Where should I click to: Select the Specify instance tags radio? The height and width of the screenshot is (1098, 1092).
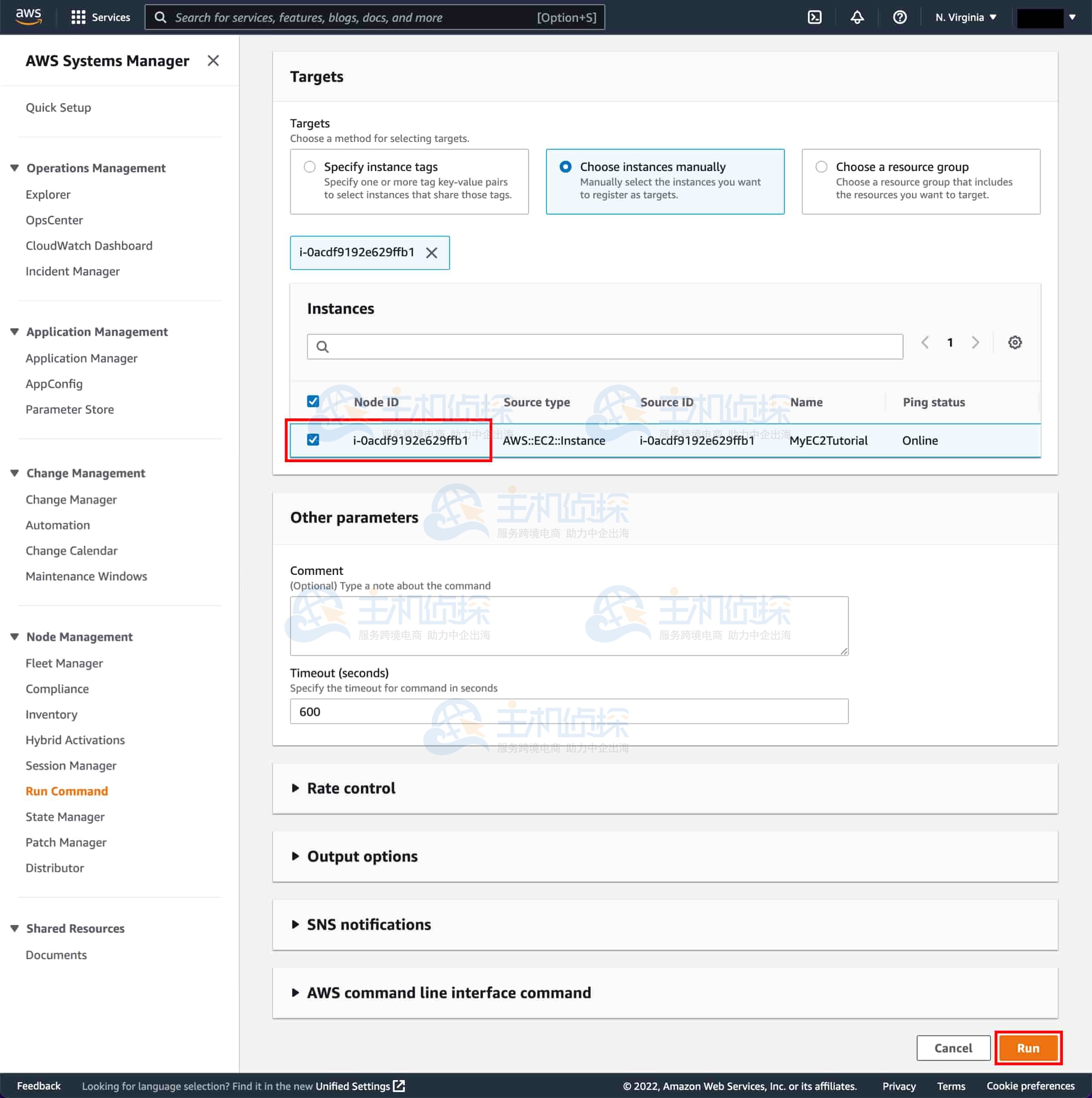pos(309,166)
